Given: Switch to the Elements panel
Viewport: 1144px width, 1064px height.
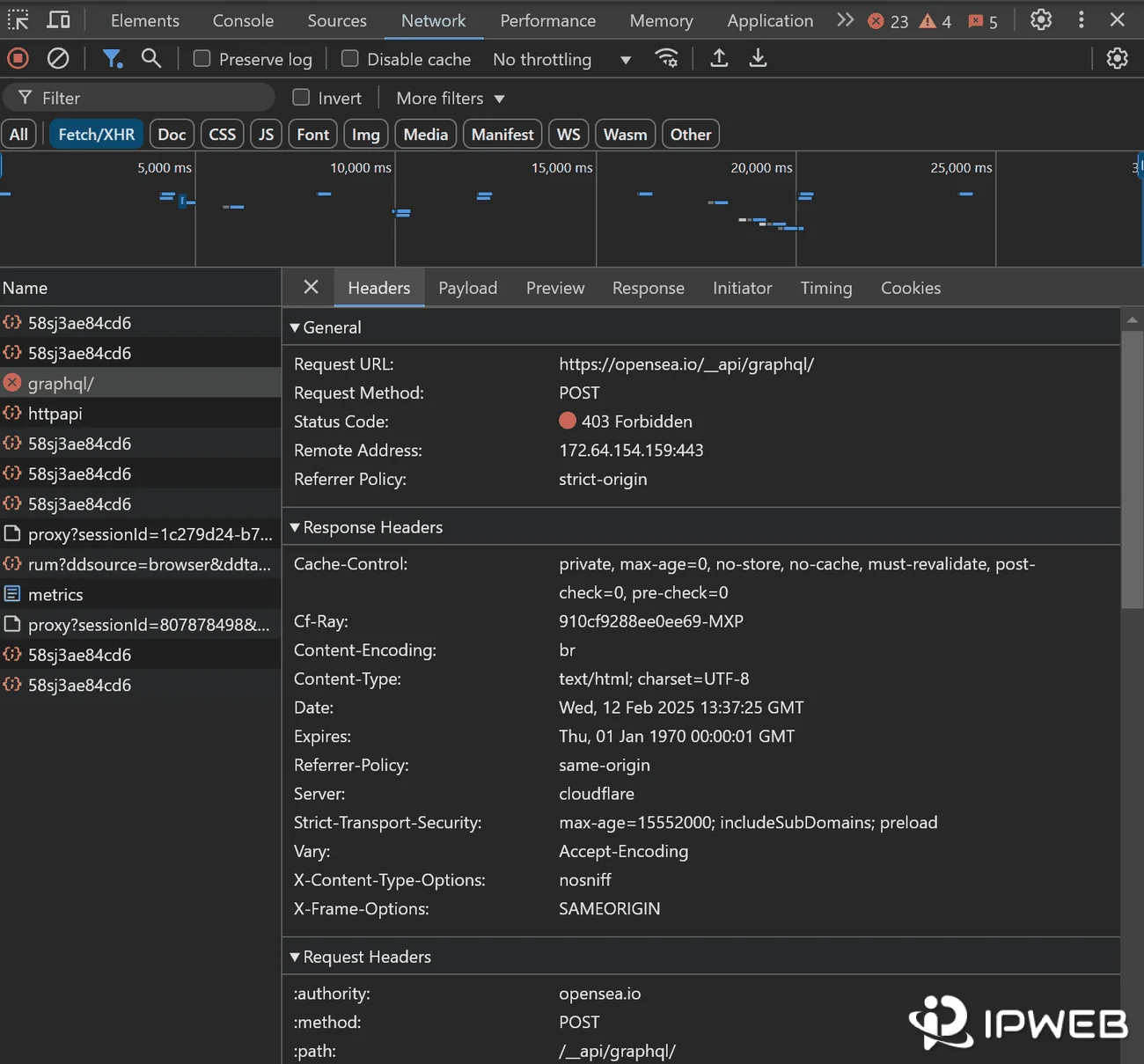Looking at the screenshot, I should click(145, 20).
